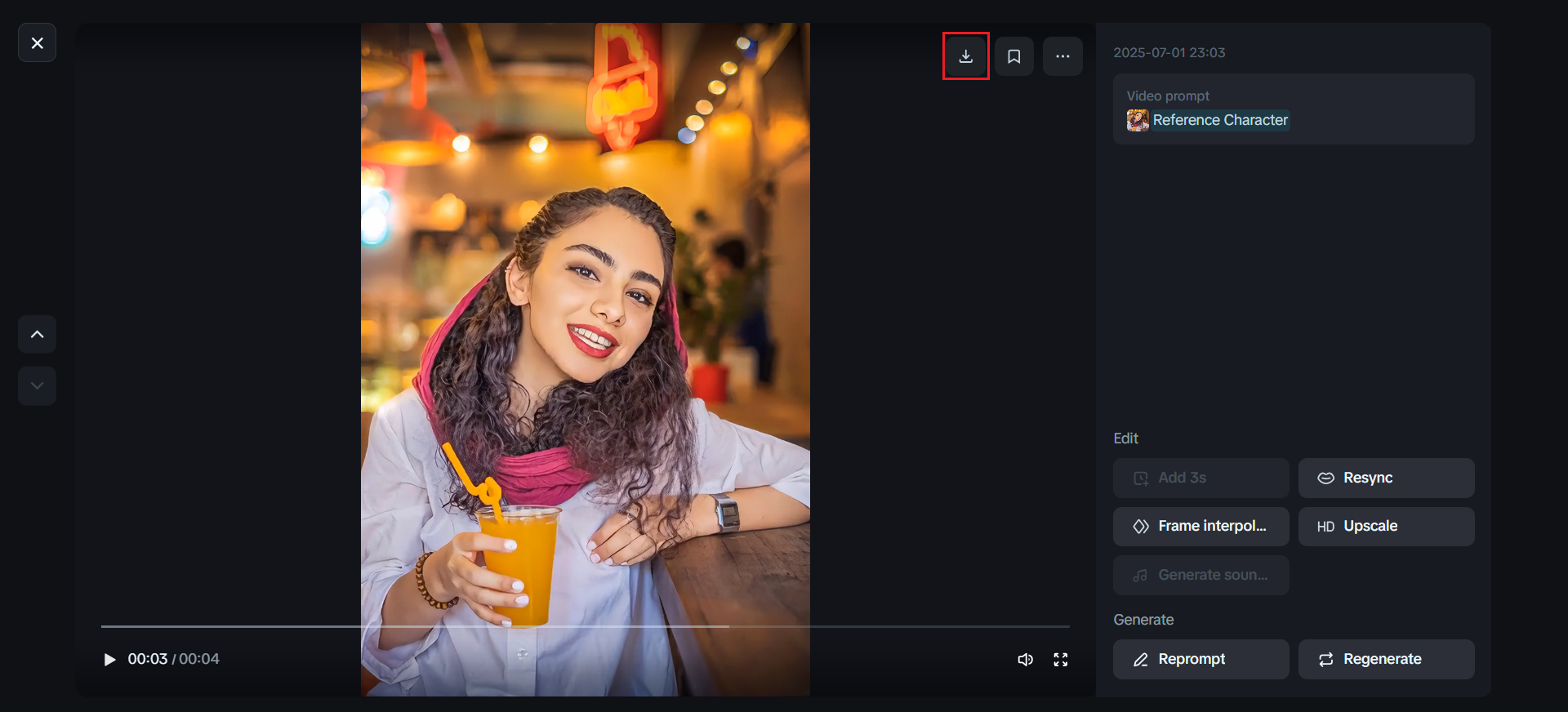Seek on the video progress bar
The image size is (1568, 712).
[x=585, y=626]
